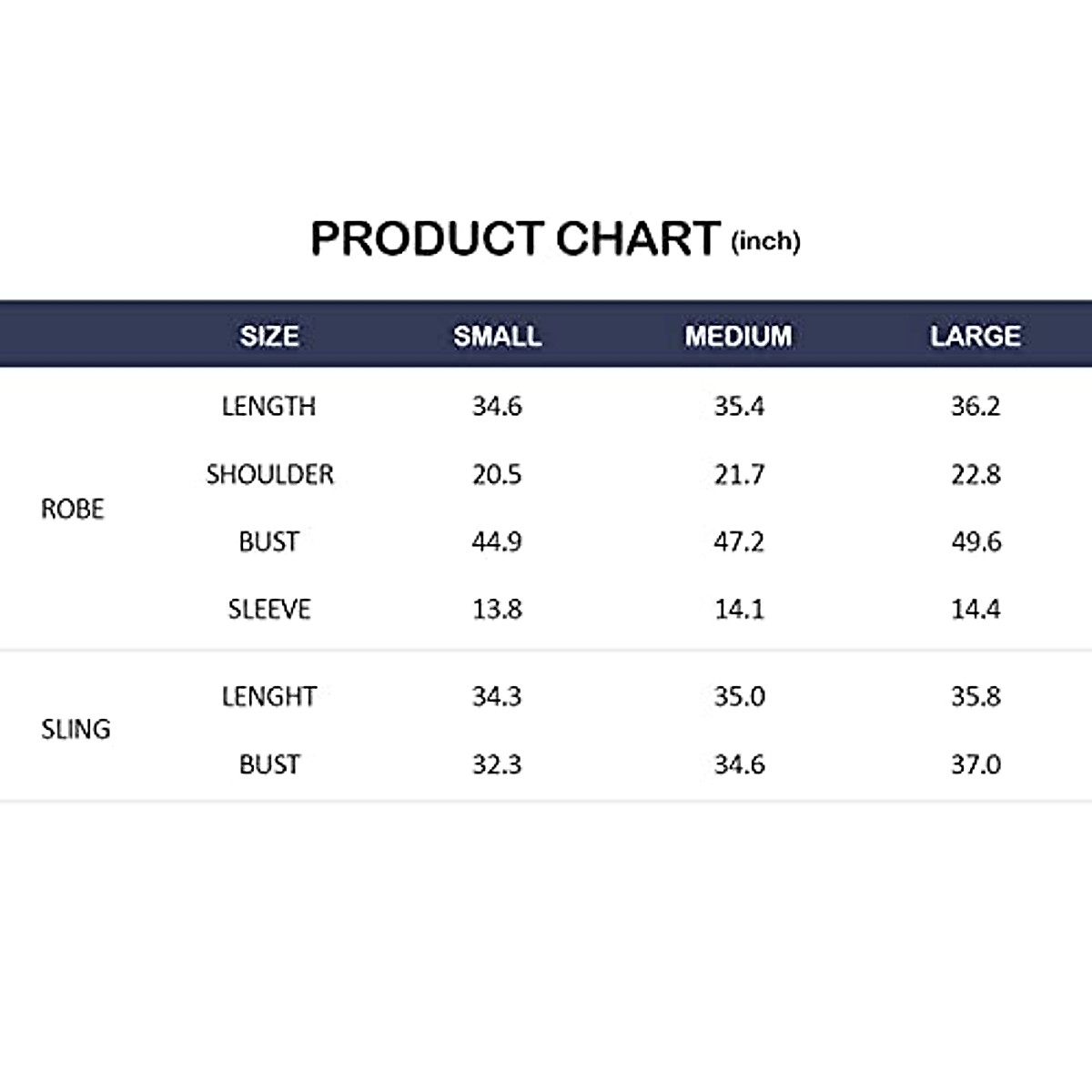Click the robe BUST row label
1092x1092 pixels.
click(269, 541)
